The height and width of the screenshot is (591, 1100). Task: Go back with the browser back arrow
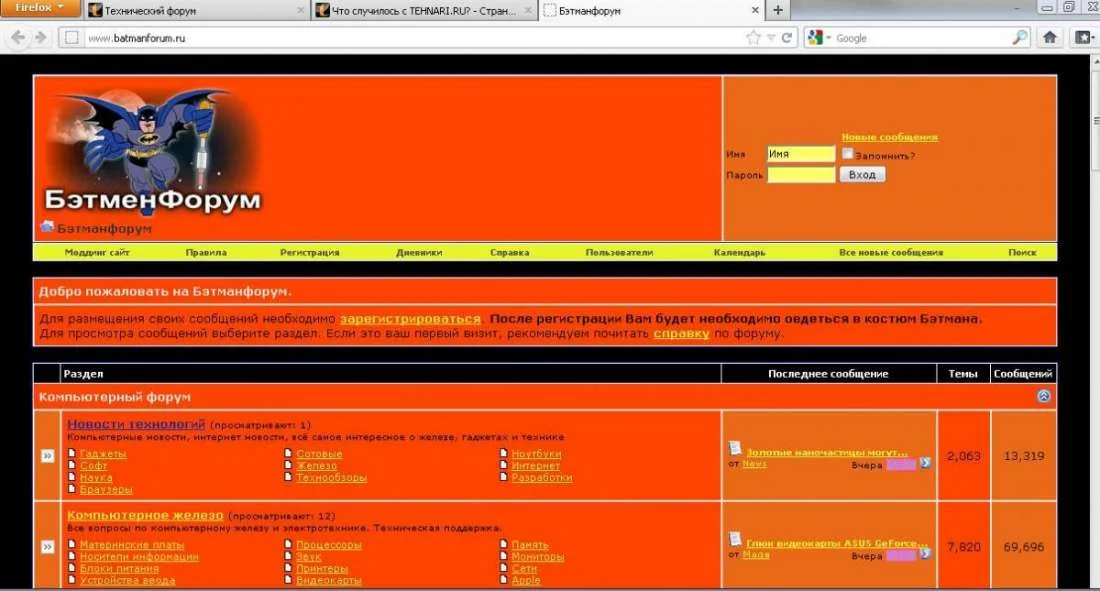18,38
